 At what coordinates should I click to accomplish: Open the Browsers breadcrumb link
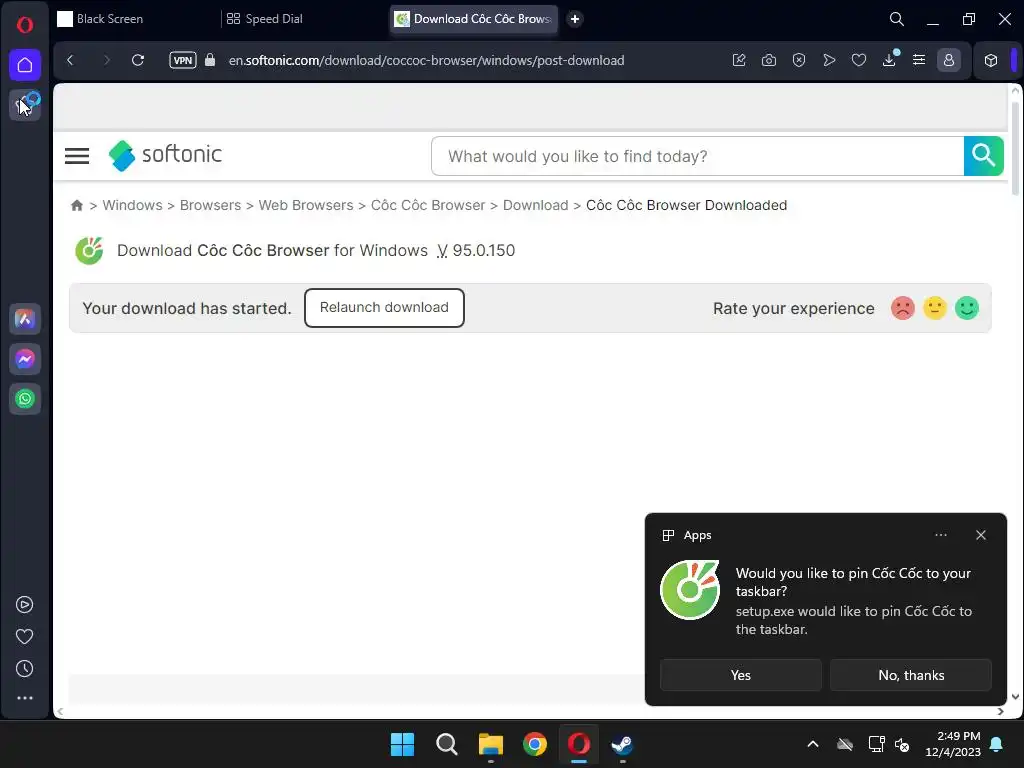210,205
